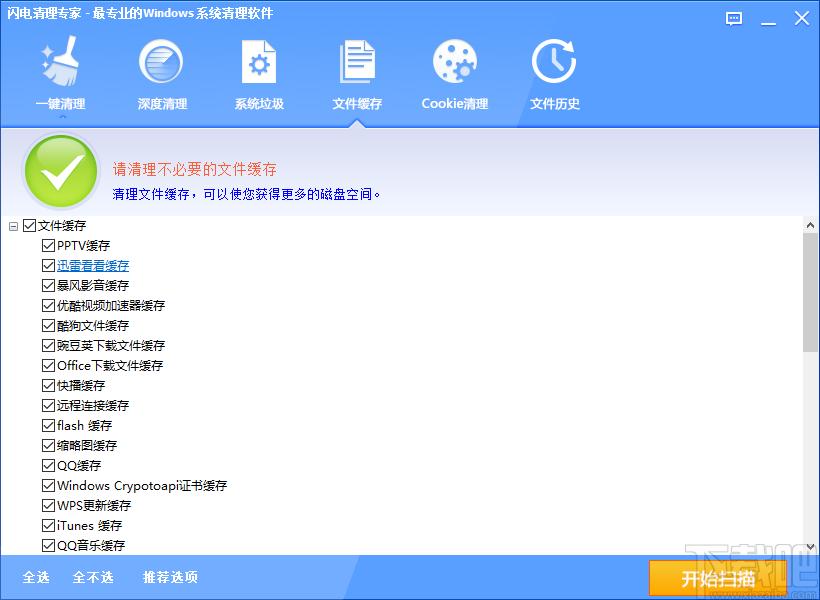Select the 迅雷看看缓存 highlighted label
The image size is (820, 600).
coord(93,265)
